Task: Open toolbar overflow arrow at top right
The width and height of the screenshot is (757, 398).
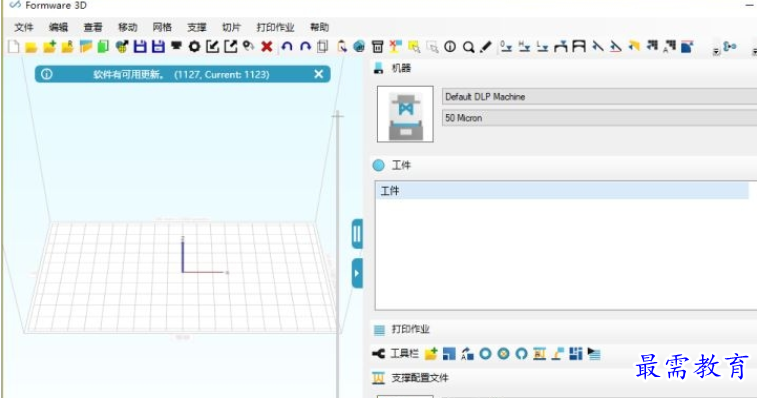Action: coord(716,51)
